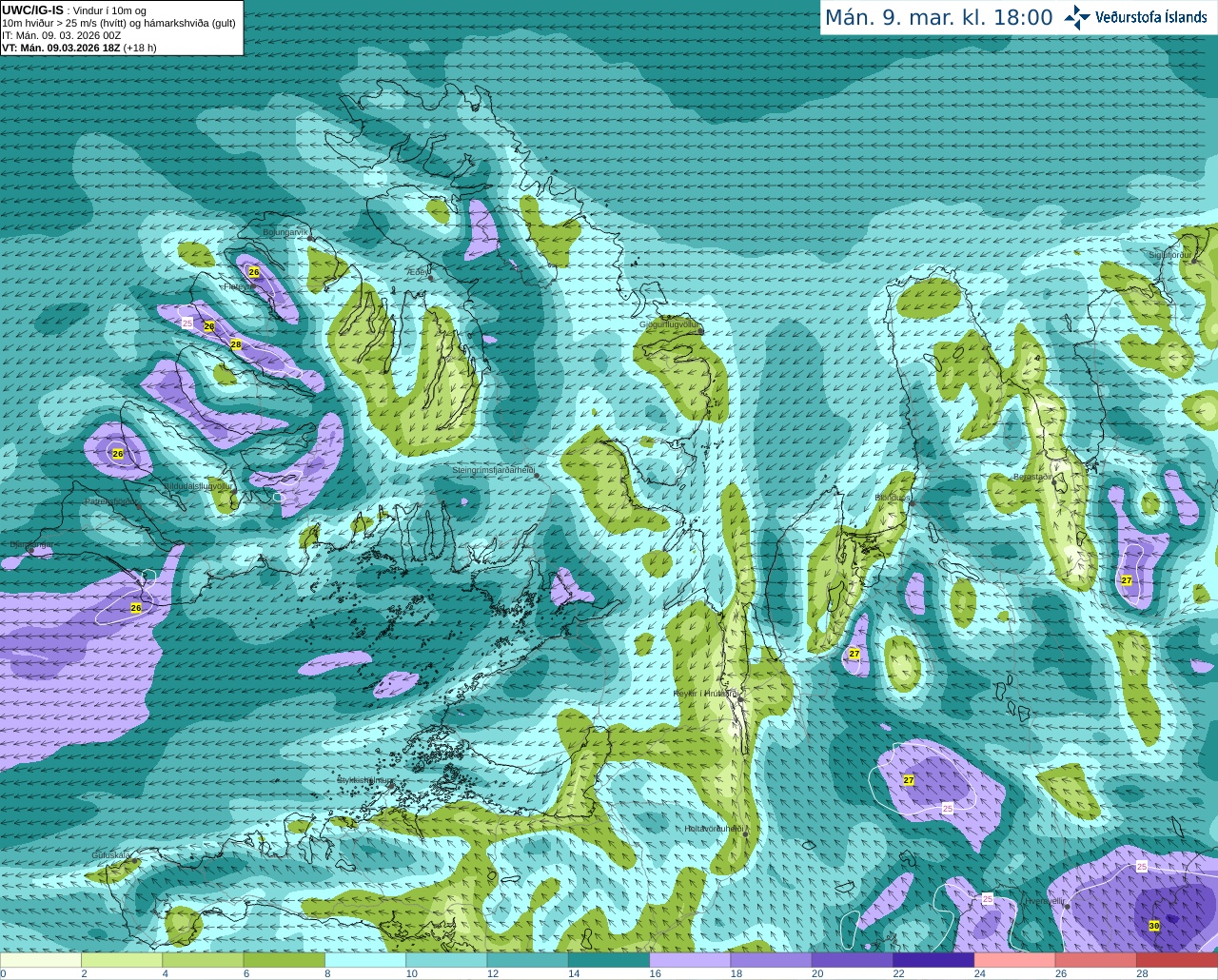The width and height of the screenshot is (1218, 980).
Task: Click the 20–22 violet legend swatch
Action: [853, 960]
